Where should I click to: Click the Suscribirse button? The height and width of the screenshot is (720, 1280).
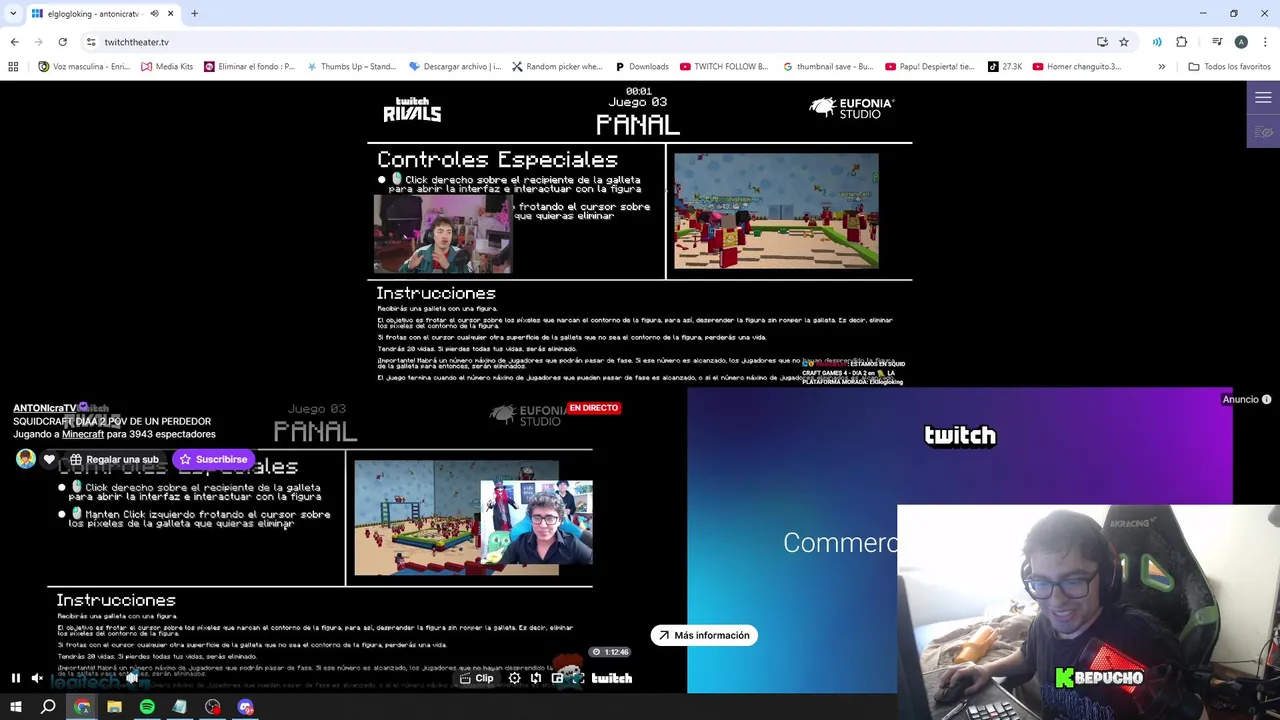pos(213,459)
